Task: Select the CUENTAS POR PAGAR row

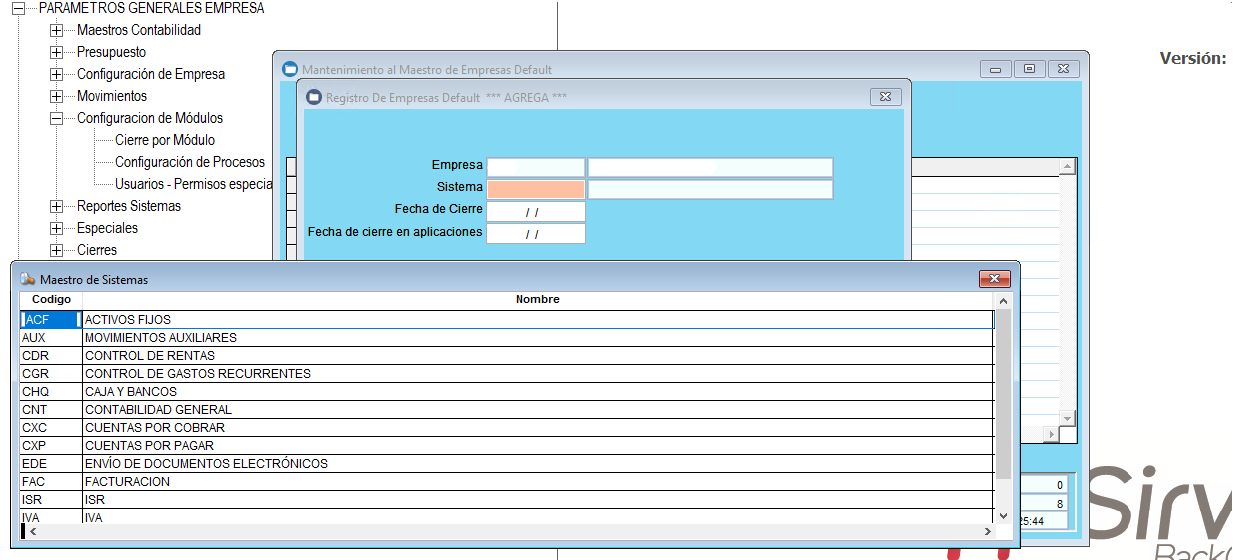Action: click(x=149, y=446)
